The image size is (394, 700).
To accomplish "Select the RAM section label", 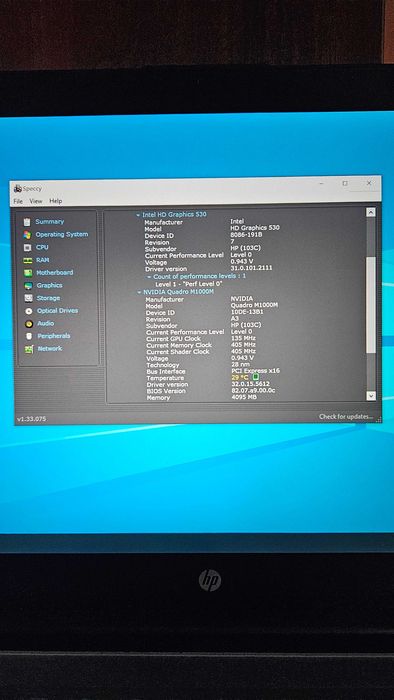I will [43, 260].
